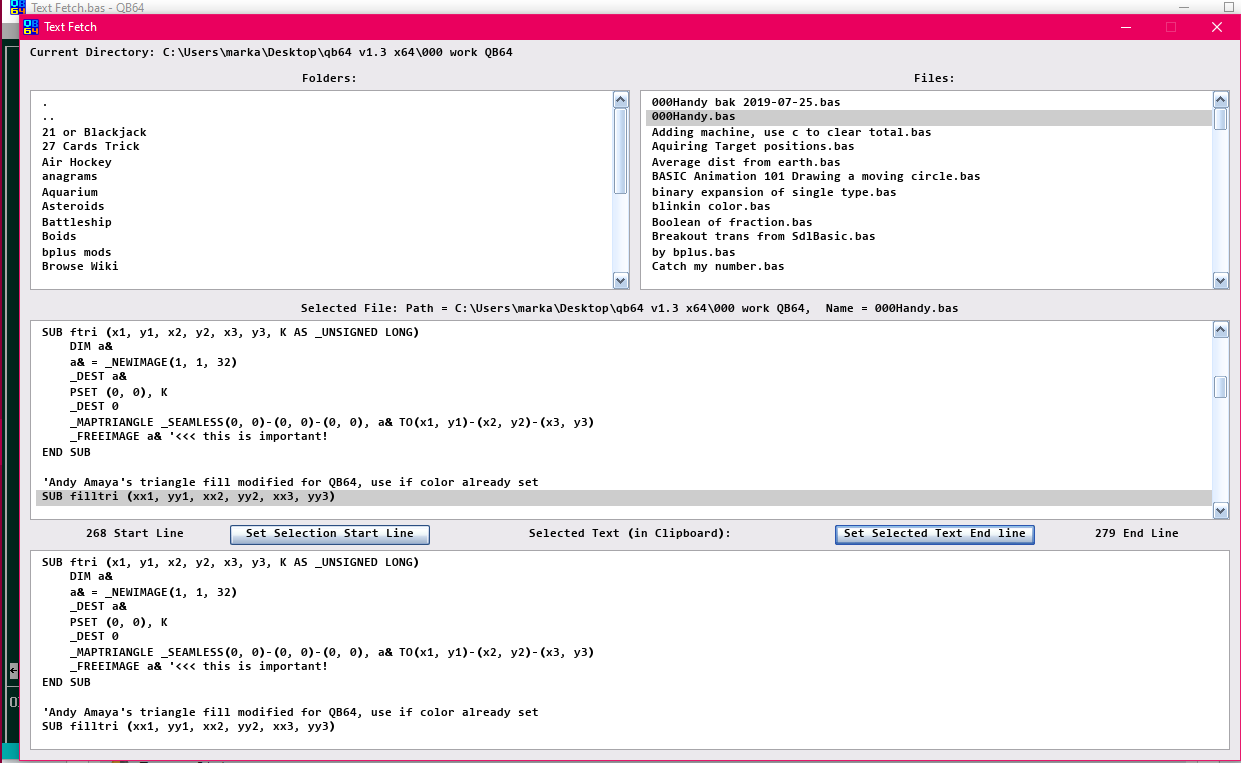1241x763 pixels.
Task: Open the Asteroids folder
Action: point(73,207)
